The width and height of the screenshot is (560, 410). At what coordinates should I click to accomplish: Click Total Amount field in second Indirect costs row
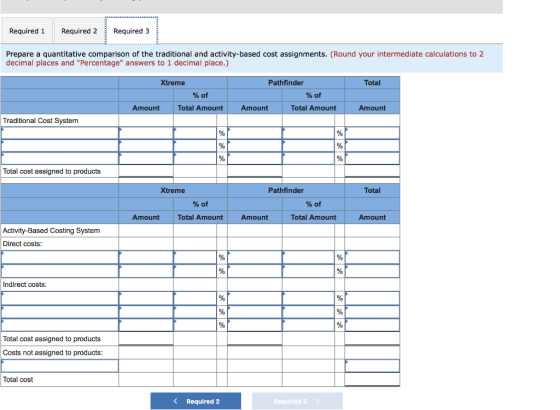[x=372, y=312]
